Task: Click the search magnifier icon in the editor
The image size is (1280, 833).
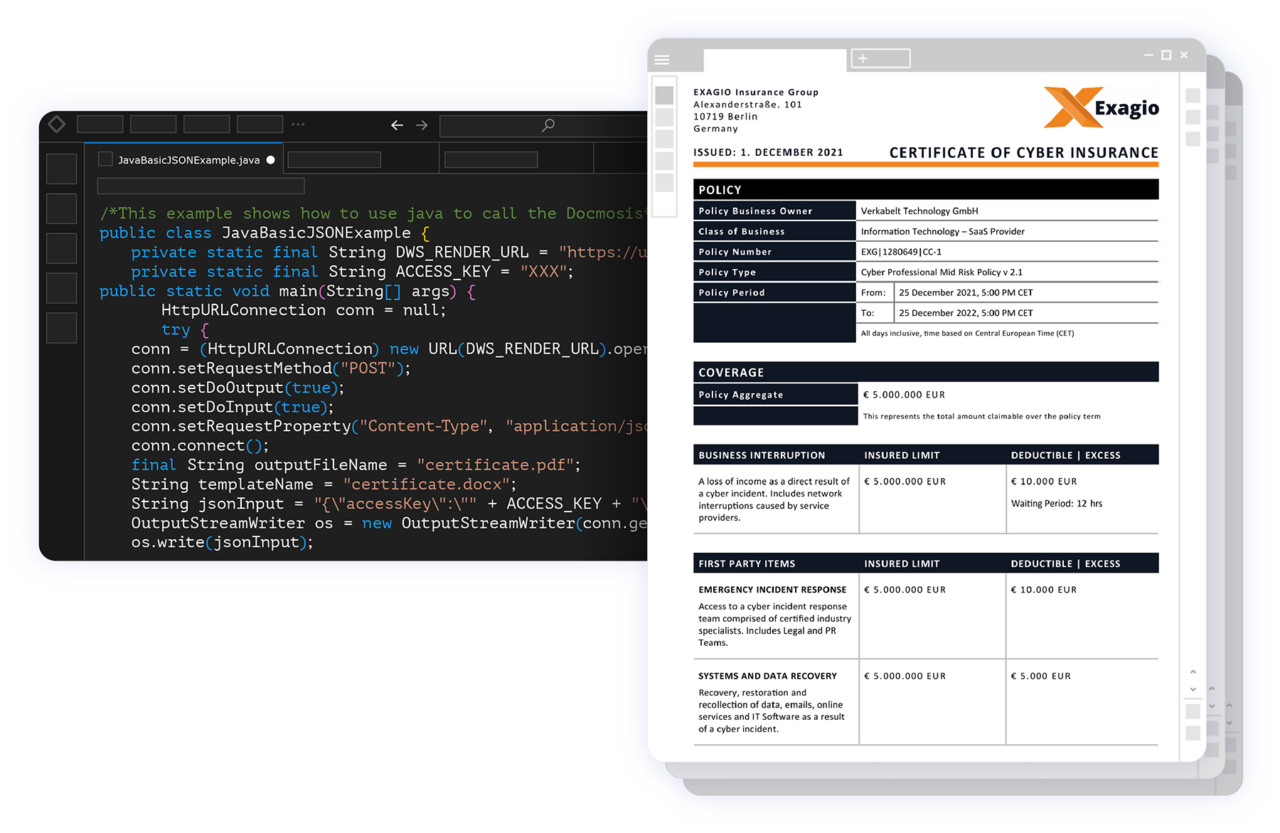Action: point(547,125)
